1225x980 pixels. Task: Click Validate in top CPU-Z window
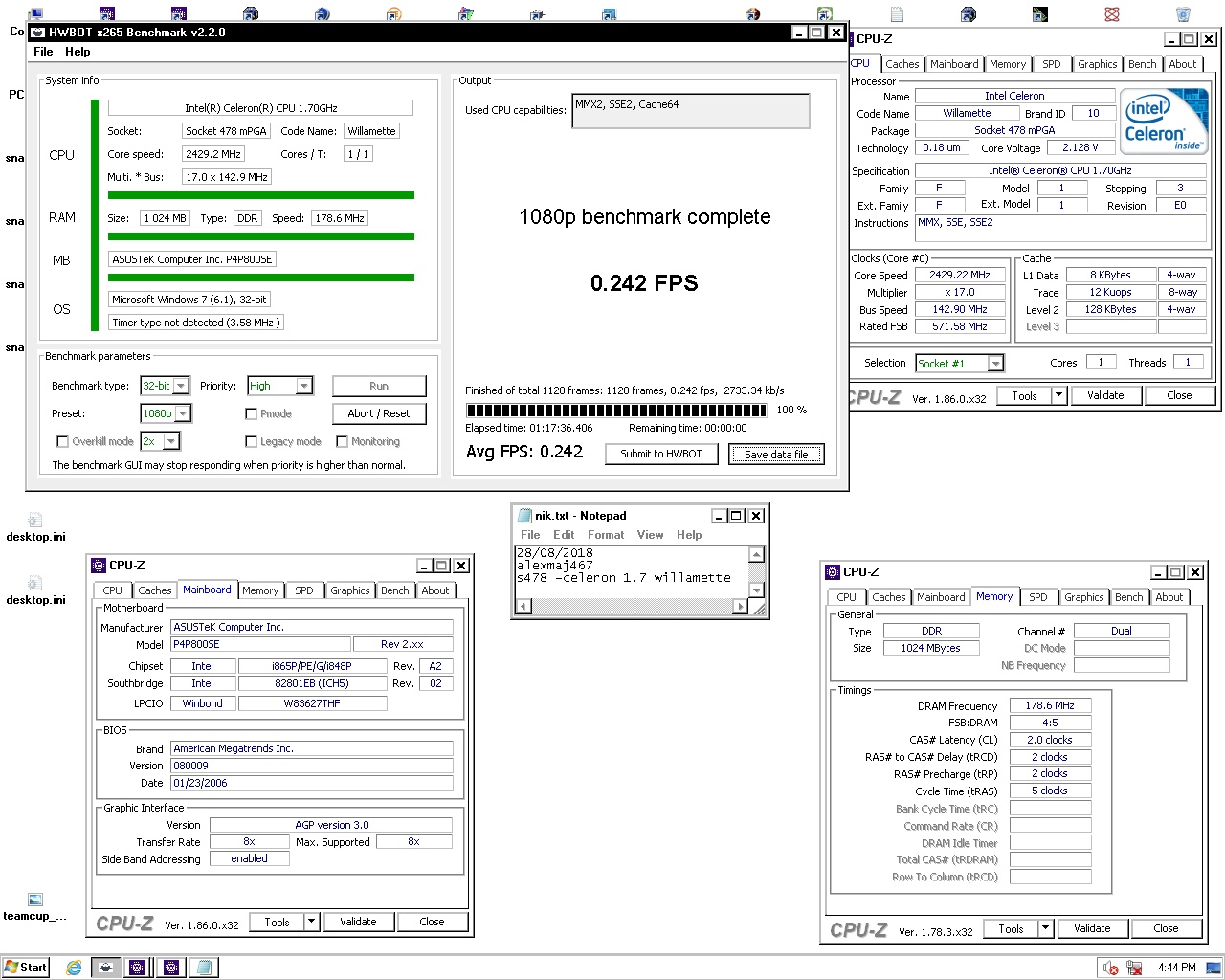1105,395
